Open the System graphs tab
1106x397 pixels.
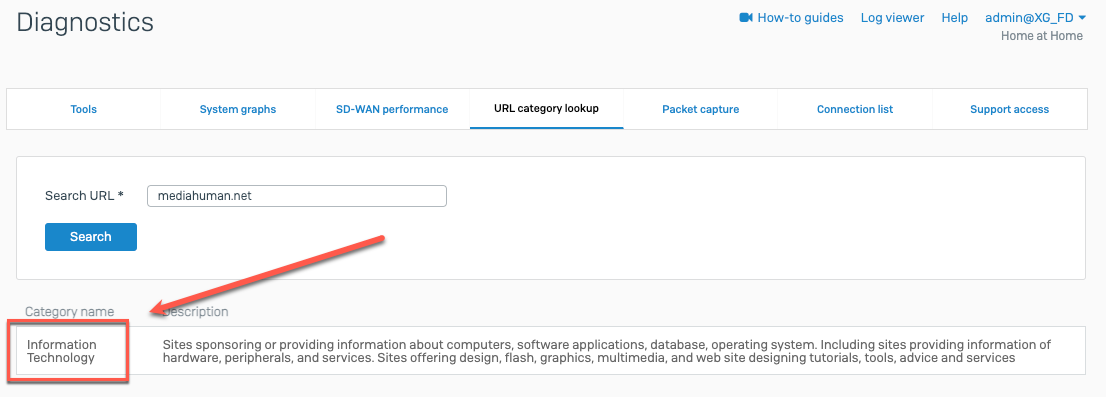pos(238,109)
